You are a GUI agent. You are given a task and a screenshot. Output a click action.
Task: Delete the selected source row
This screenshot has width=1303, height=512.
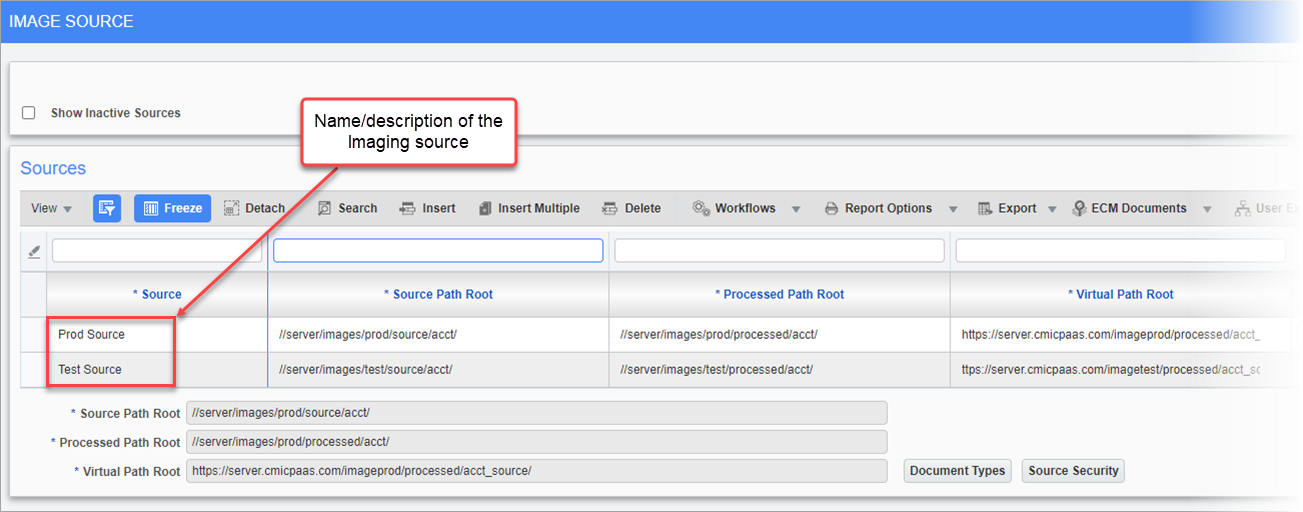(631, 208)
